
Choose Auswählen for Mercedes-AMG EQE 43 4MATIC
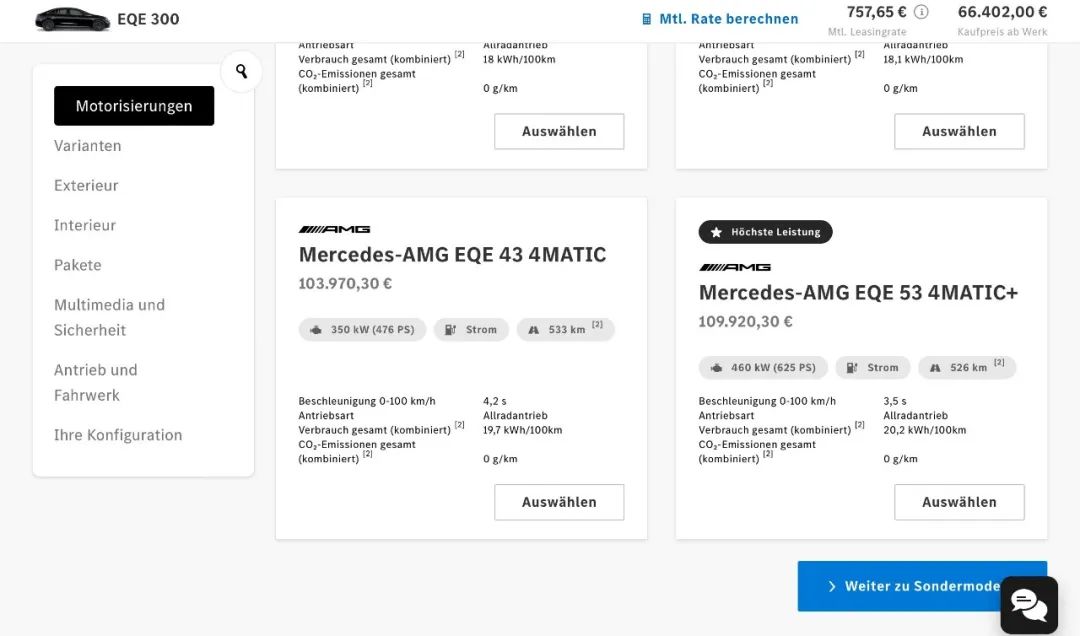point(559,502)
